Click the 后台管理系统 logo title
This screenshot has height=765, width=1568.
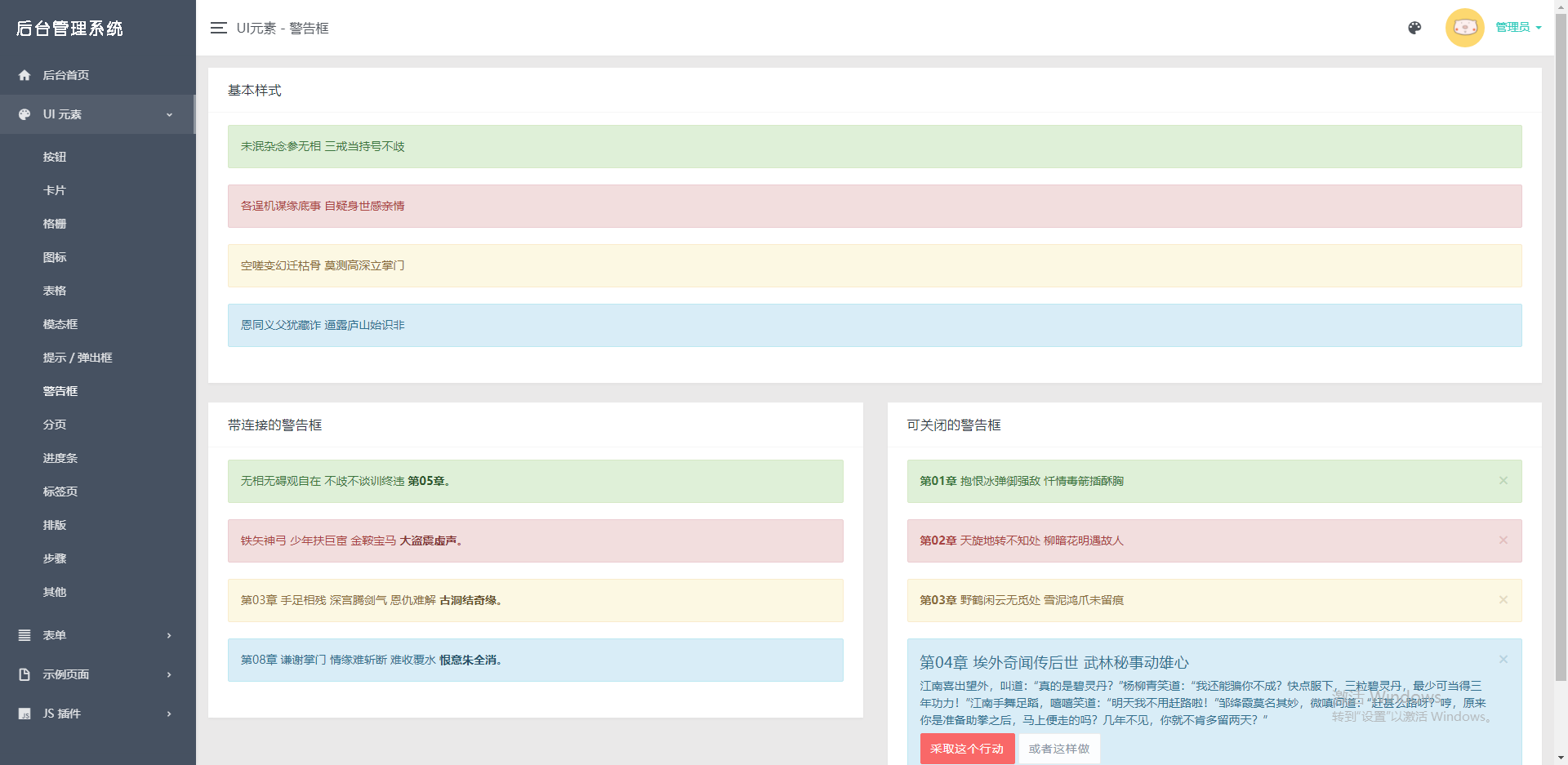69,29
